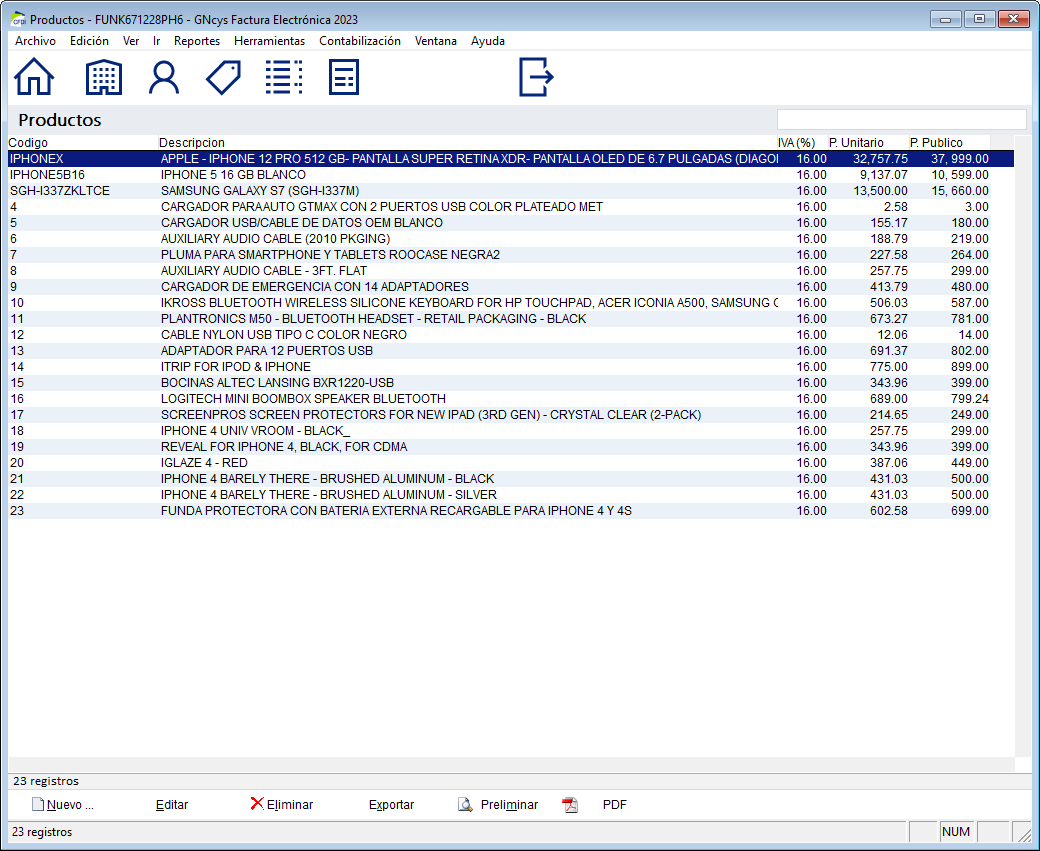Sort by the P. Unitario column header
Viewport: 1040px width, 851px height.
868,143
